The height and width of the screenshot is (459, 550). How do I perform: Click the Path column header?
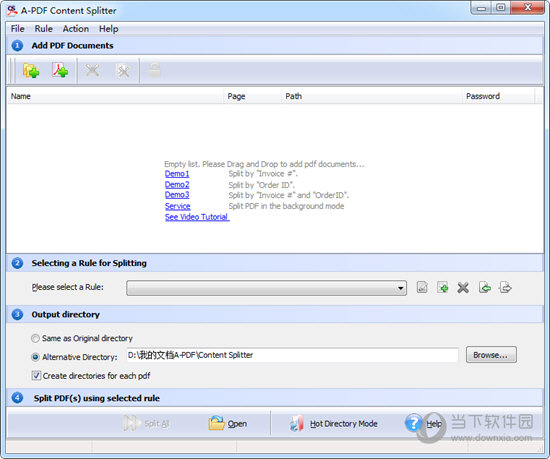pos(371,96)
